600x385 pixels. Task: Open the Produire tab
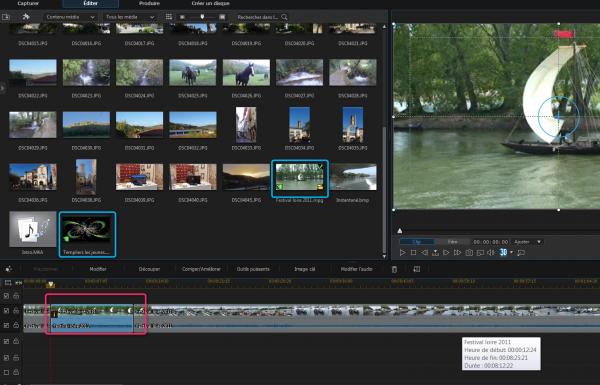[149, 3]
